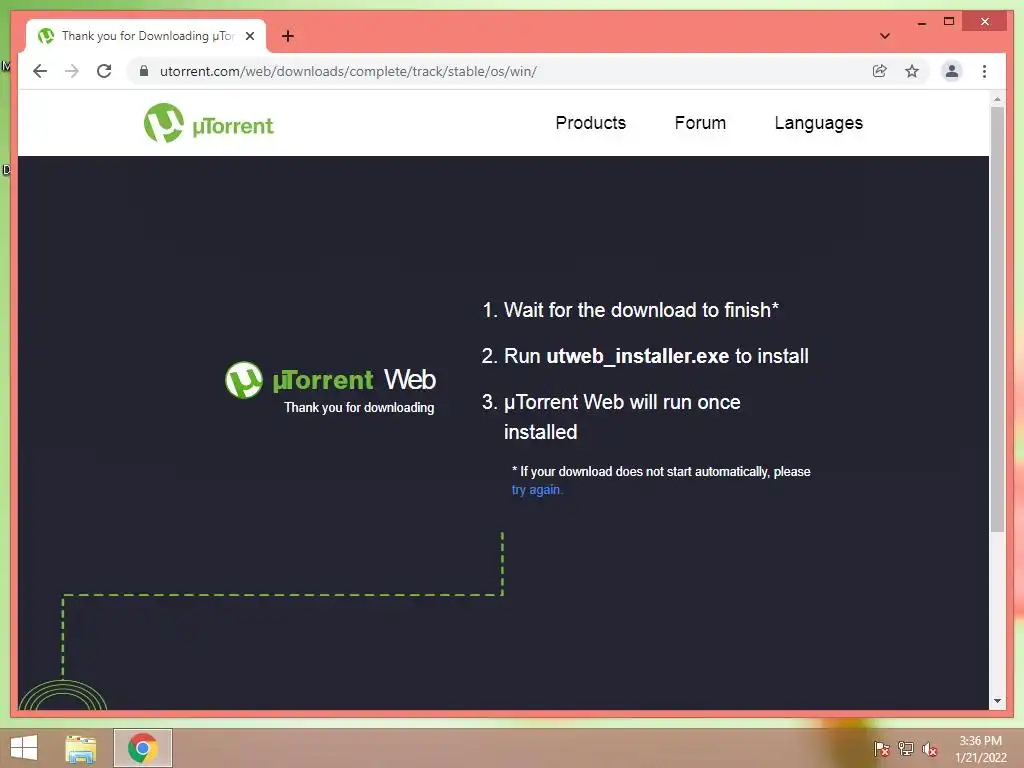The width and height of the screenshot is (1024, 768).
Task: Click 'Run utweb_installer.exe to install' text
Action: coord(656,356)
